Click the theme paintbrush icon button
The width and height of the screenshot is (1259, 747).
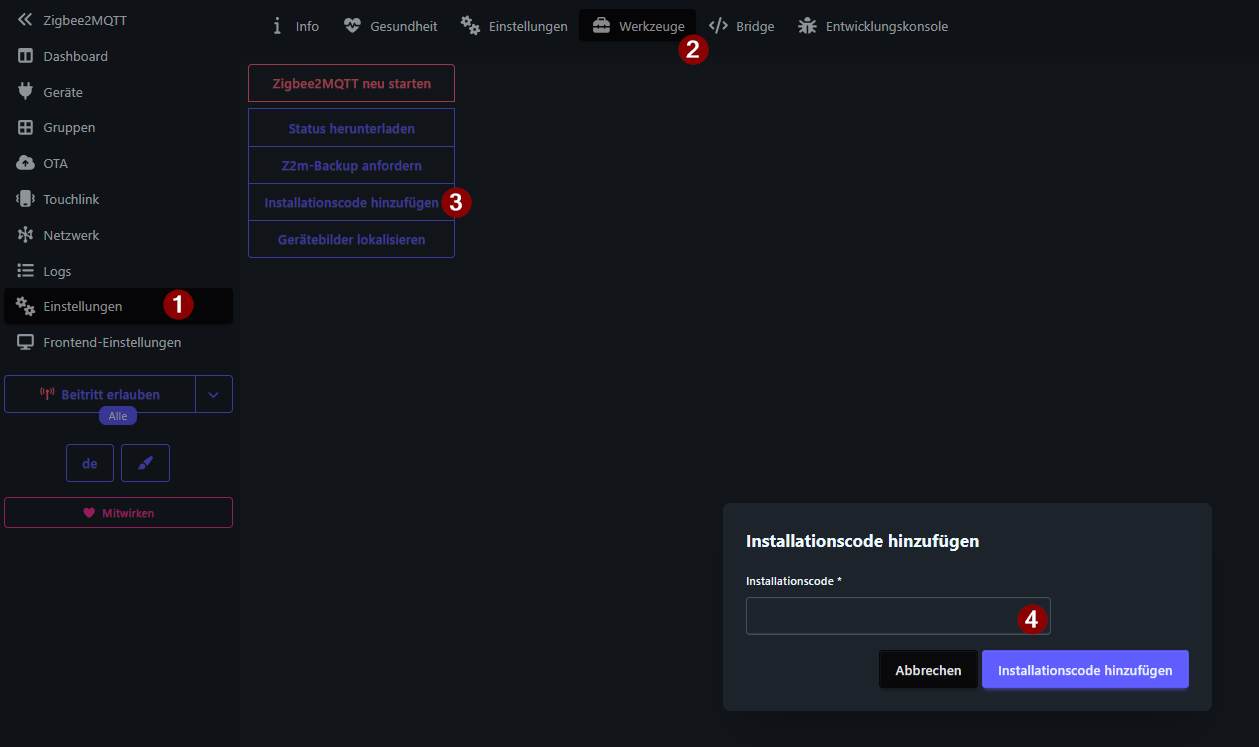pos(145,463)
